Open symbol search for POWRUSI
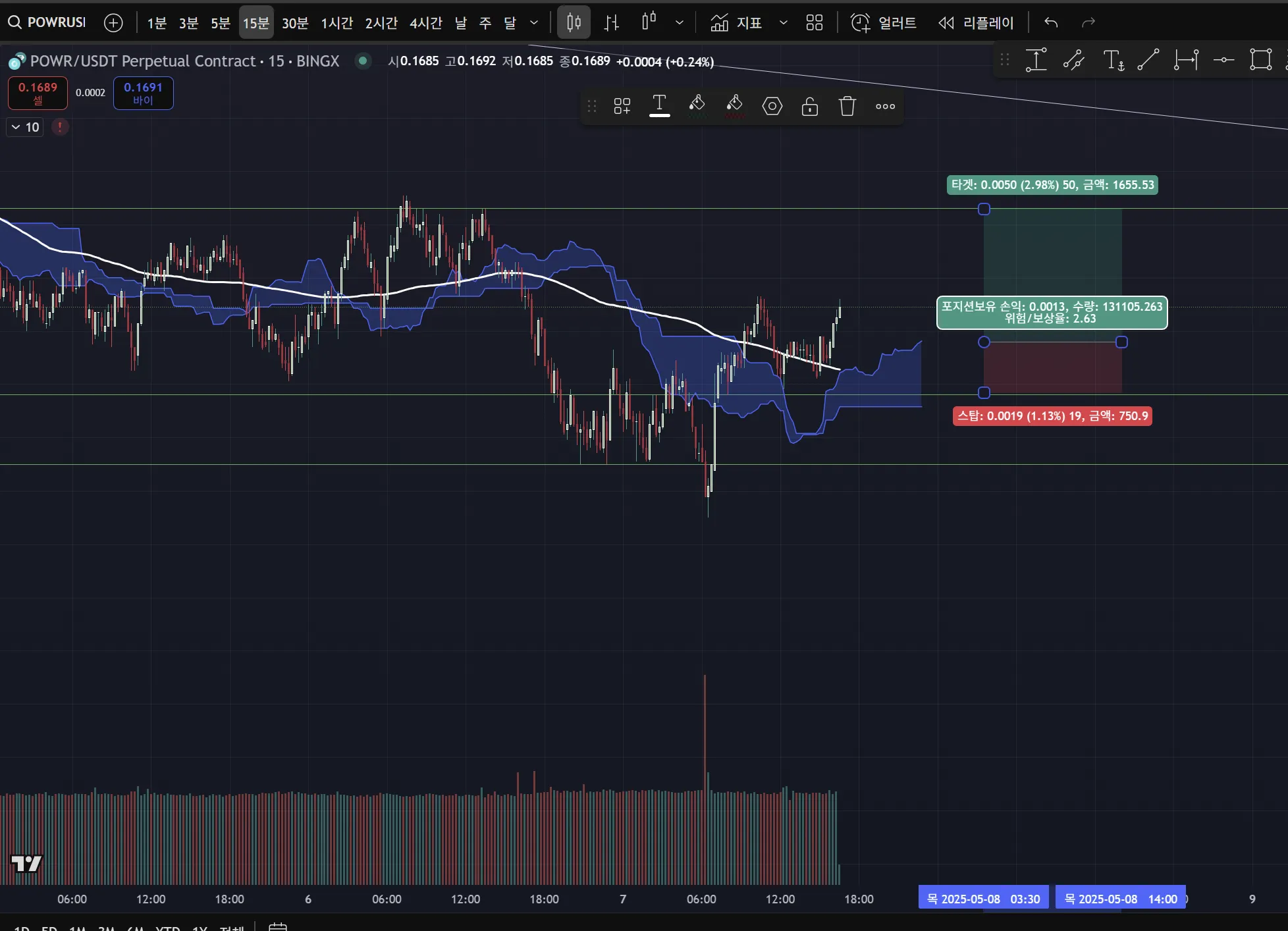 47,22
